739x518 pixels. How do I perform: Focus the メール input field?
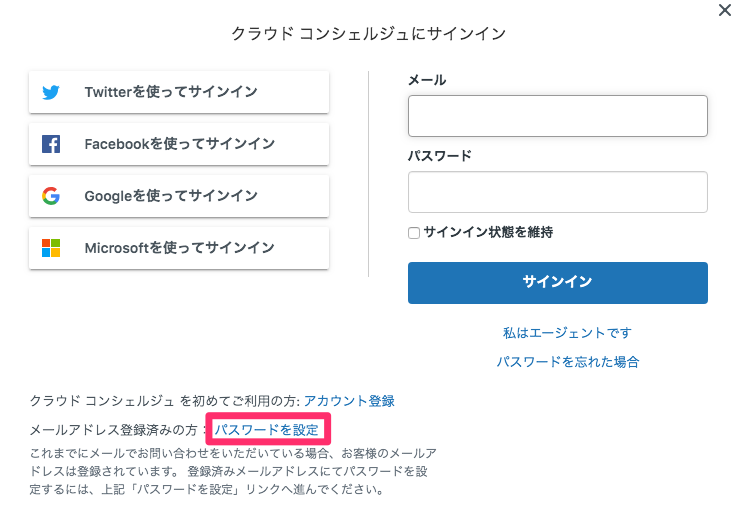(x=558, y=116)
